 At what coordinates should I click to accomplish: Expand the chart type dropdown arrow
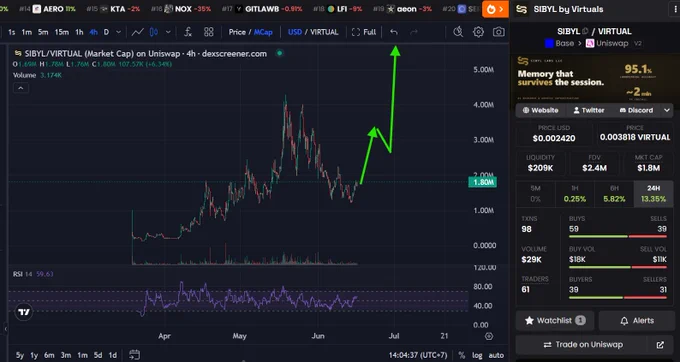click(x=168, y=32)
